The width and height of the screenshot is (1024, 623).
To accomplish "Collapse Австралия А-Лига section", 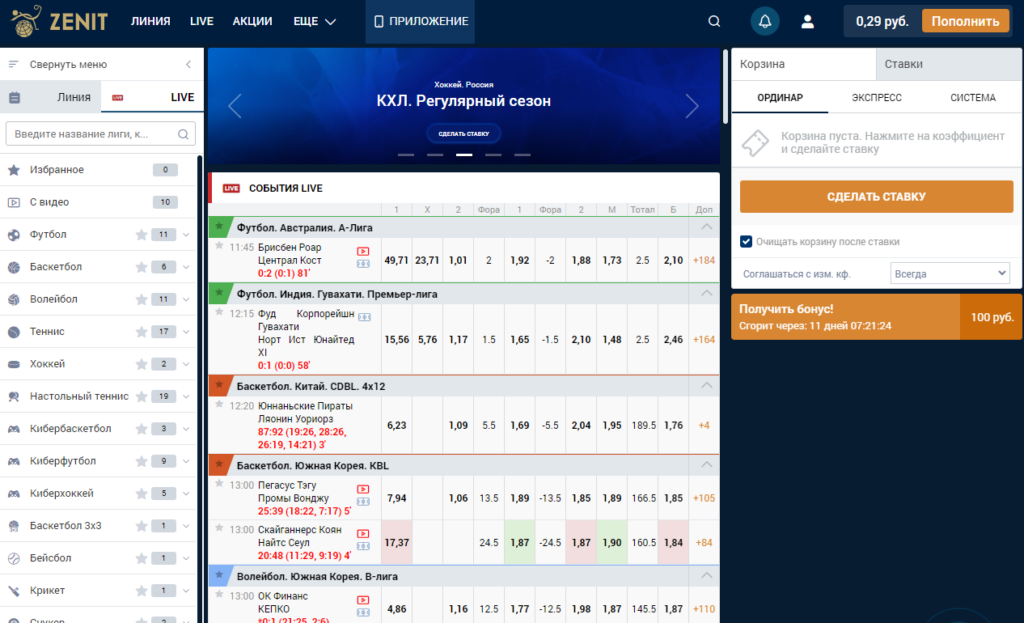I will pos(706,227).
